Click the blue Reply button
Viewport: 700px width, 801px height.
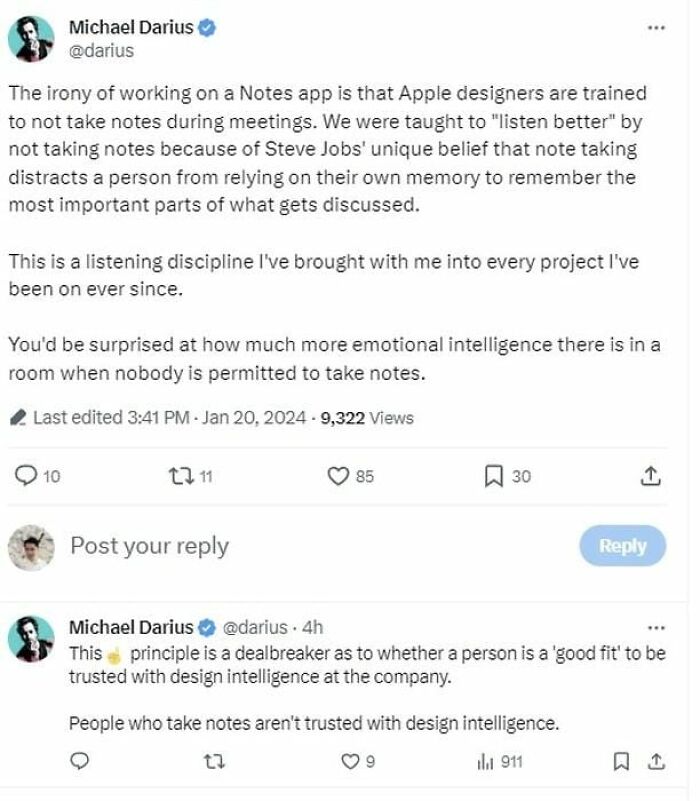click(x=622, y=546)
